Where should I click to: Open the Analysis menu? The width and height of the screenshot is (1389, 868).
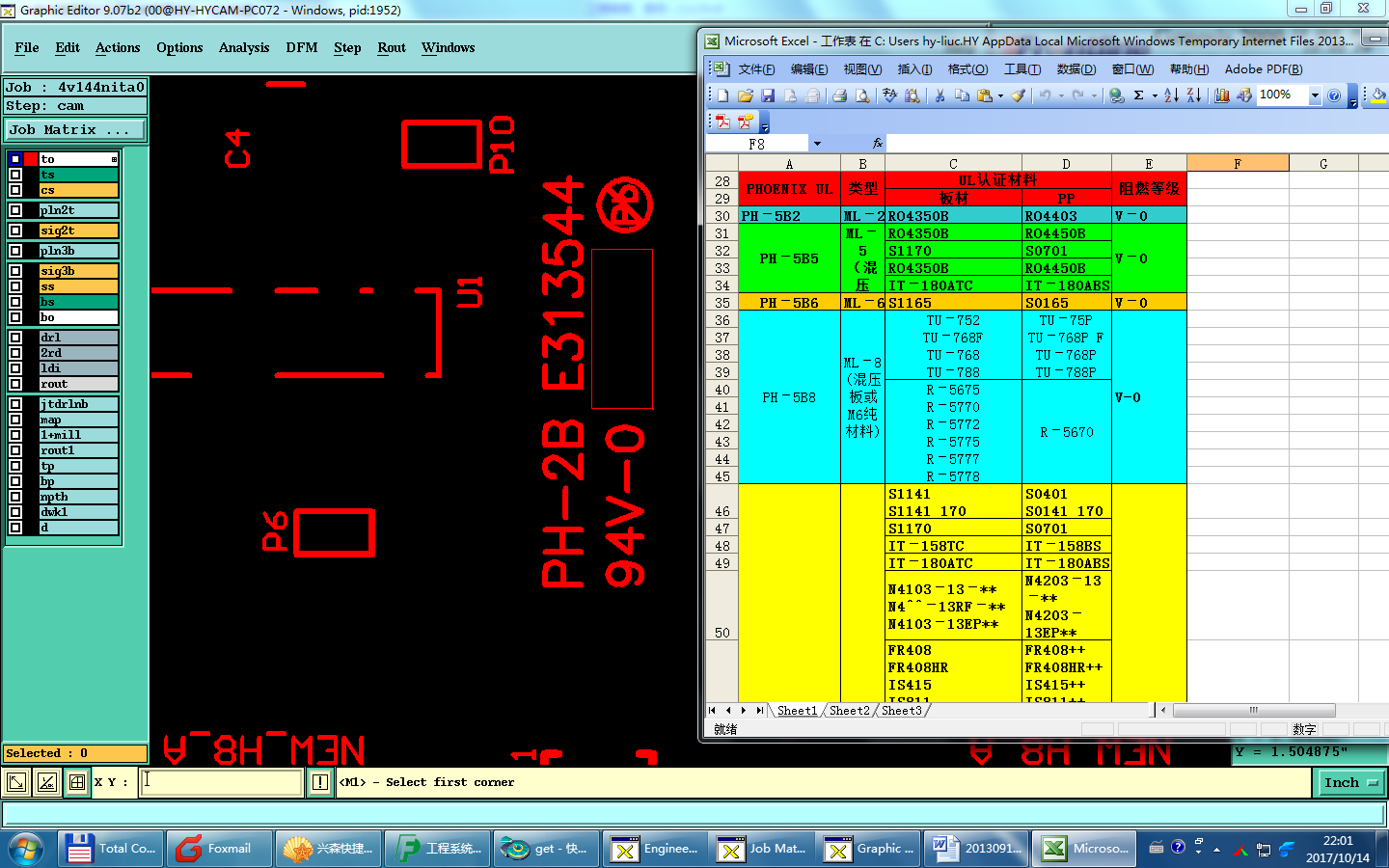coord(244,47)
